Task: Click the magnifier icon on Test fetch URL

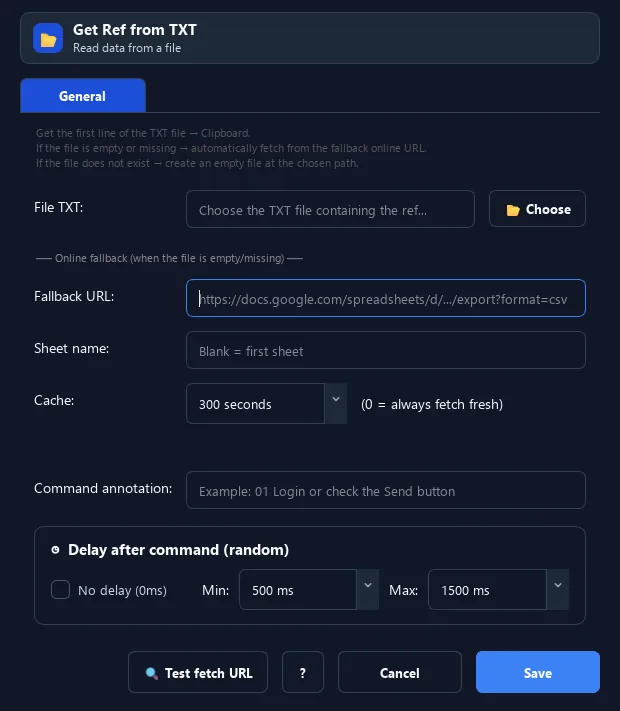Action: pos(151,673)
